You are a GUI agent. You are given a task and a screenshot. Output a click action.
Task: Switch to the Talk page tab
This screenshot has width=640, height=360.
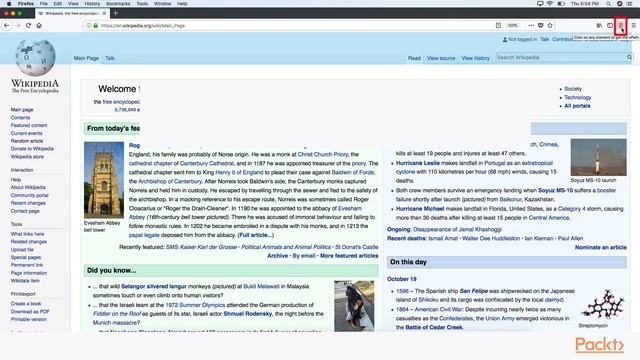110,58
